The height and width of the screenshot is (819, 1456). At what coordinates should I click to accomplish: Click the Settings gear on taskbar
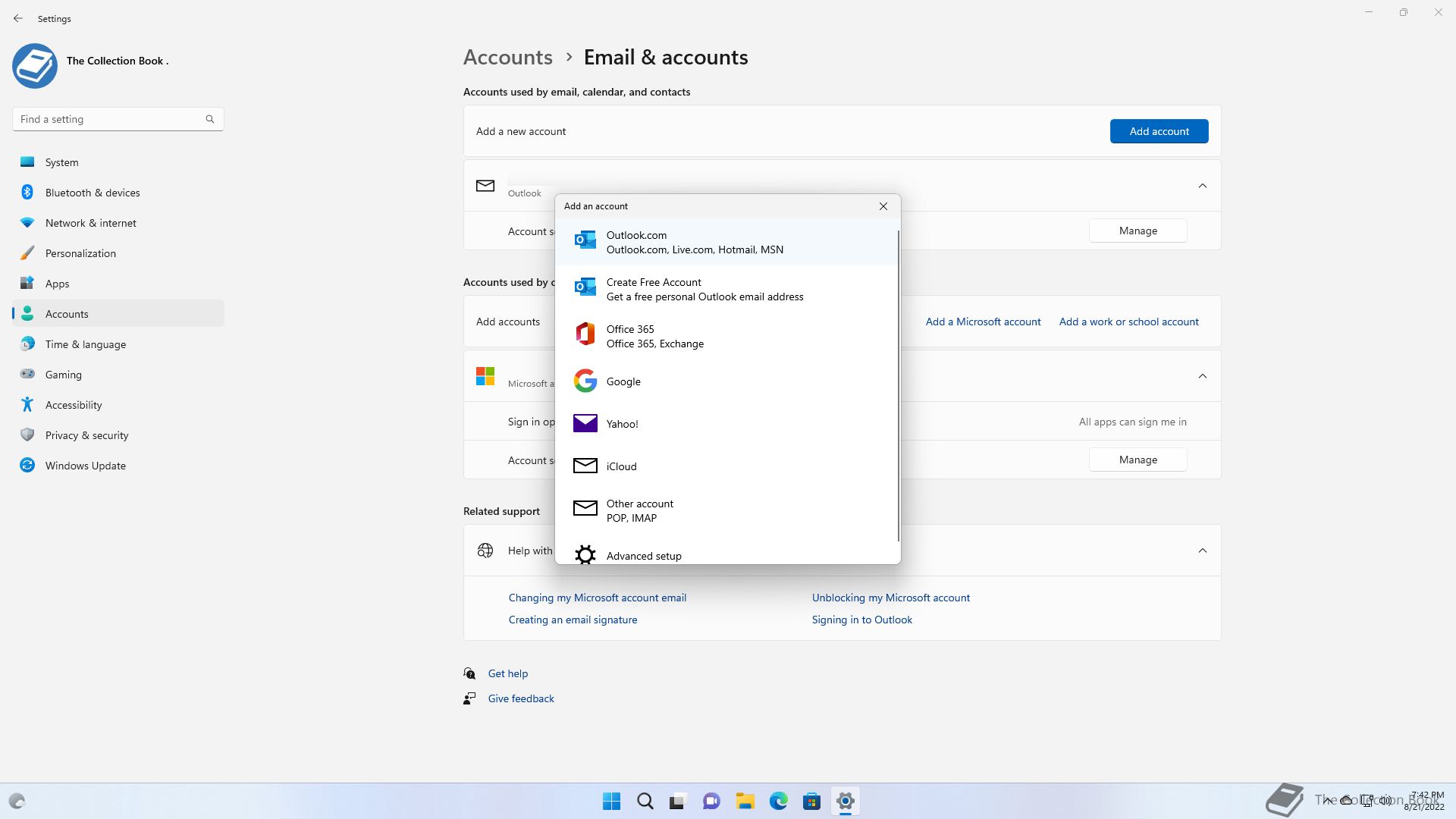[x=846, y=801]
